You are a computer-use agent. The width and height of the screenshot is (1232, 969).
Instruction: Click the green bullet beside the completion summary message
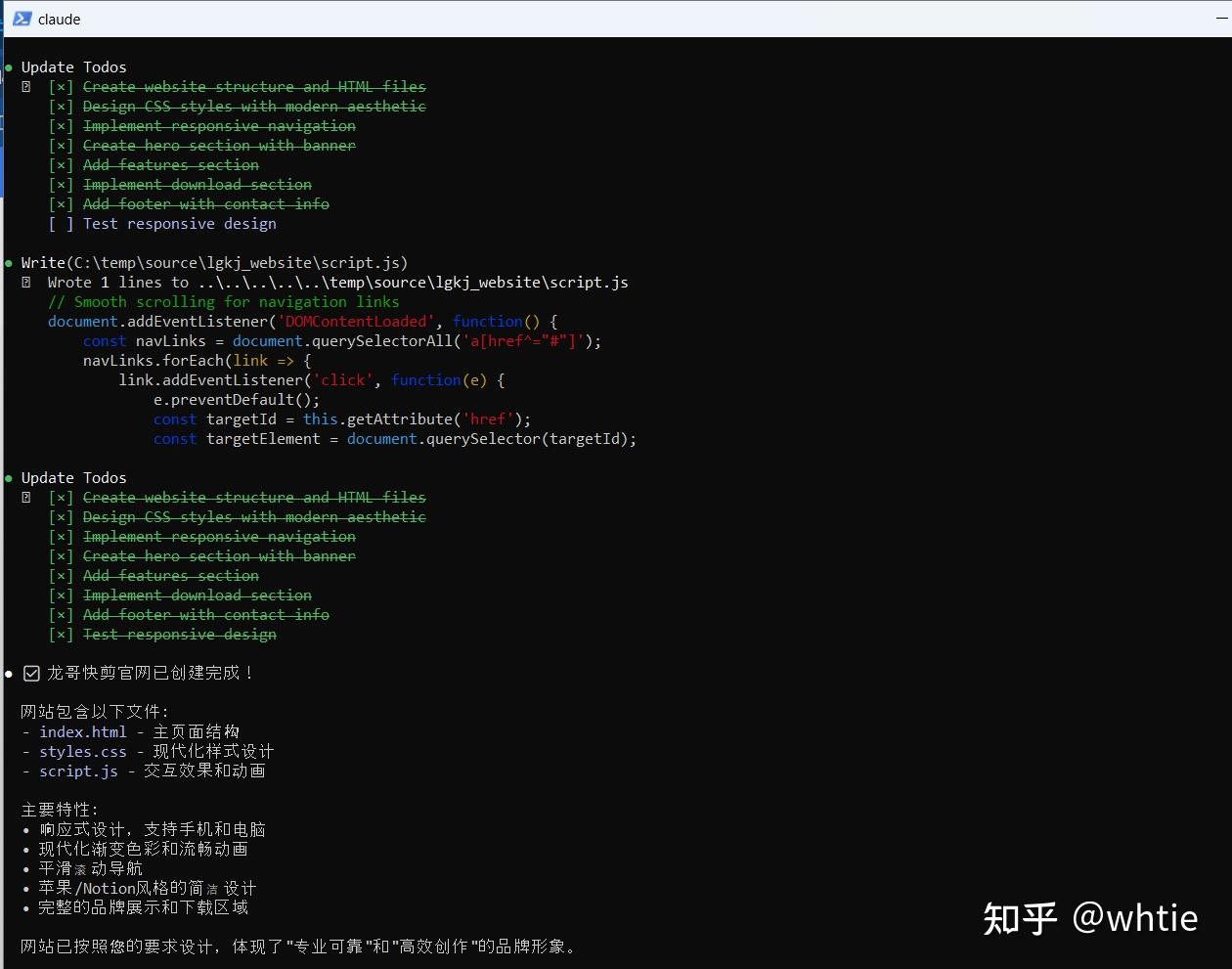[8, 673]
